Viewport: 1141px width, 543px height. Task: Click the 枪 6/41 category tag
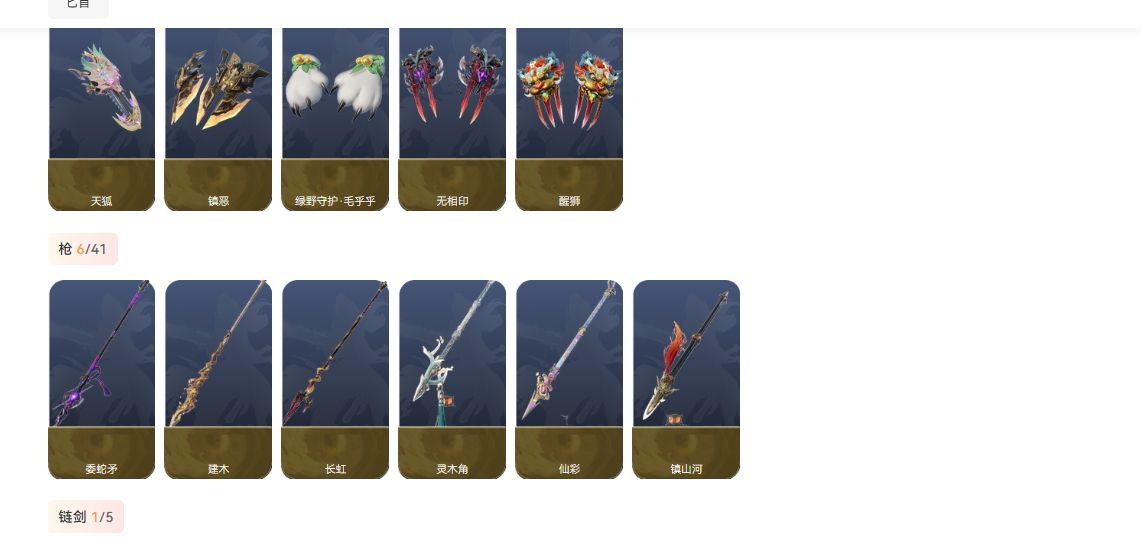coord(83,249)
